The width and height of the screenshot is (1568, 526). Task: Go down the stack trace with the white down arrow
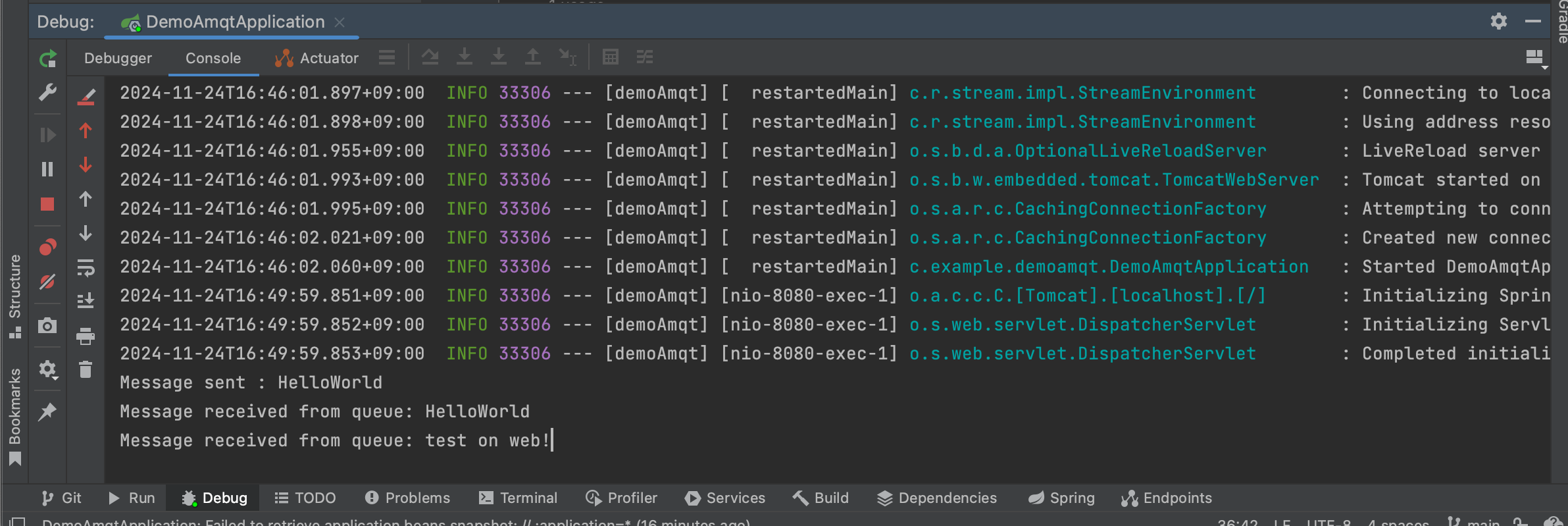tap(86, 233)
